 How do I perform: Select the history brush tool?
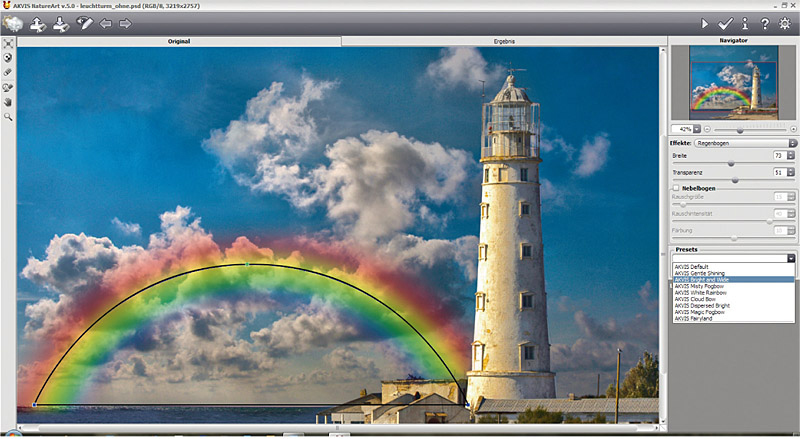click(x=8, y=87)
